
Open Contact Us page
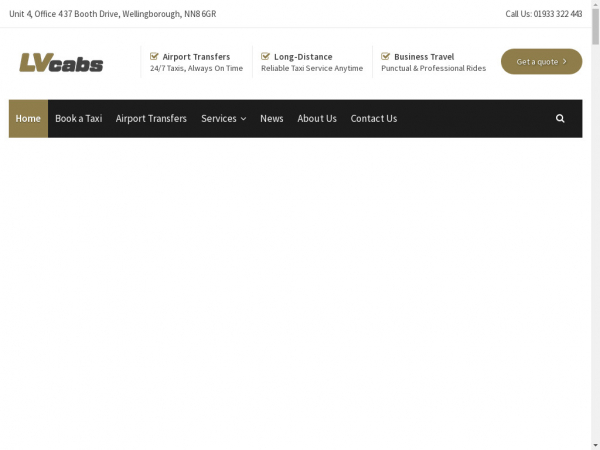point(373,118)
